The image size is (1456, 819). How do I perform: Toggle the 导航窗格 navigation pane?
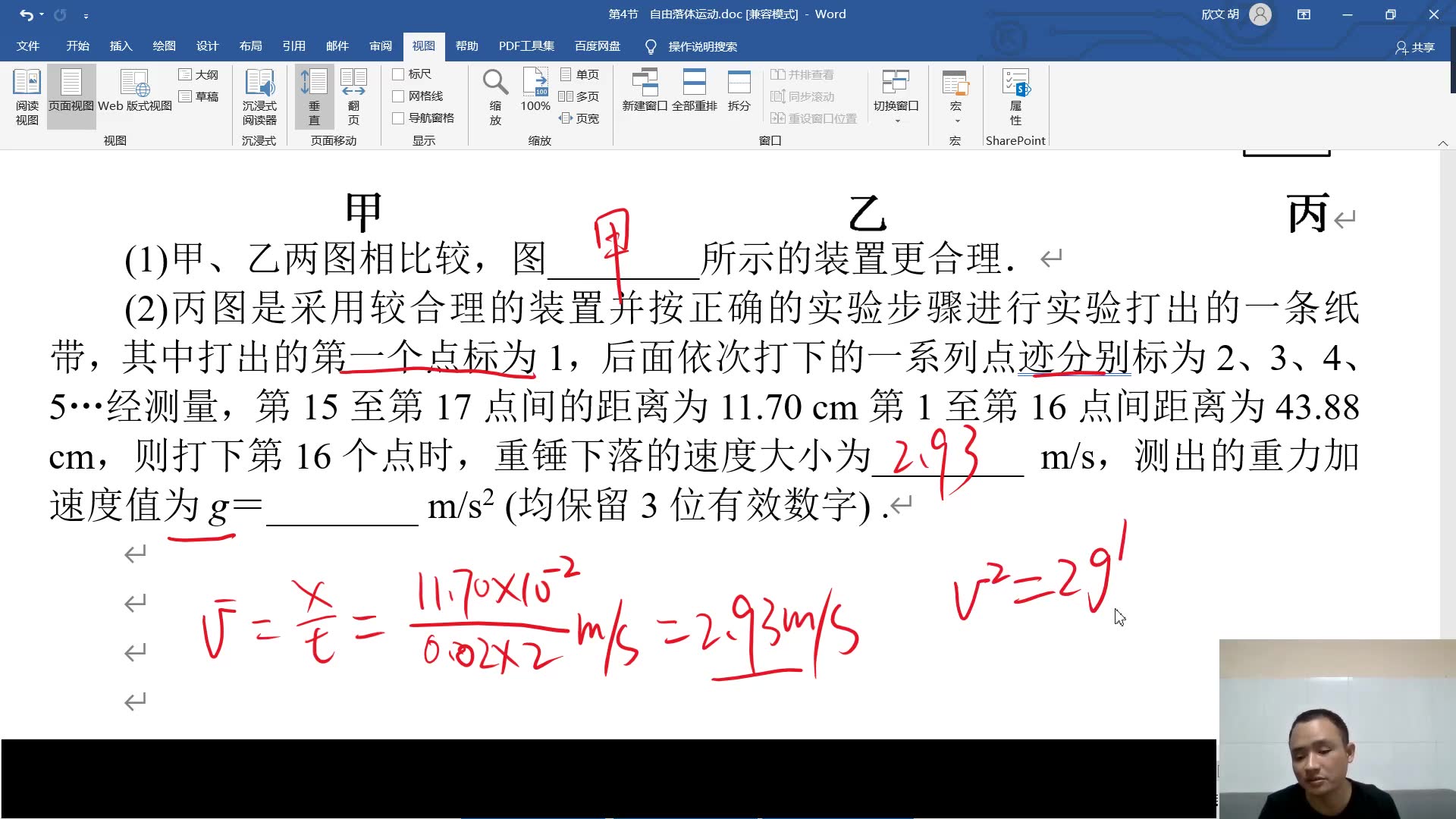pyautogui.click(x=400, y=118)
